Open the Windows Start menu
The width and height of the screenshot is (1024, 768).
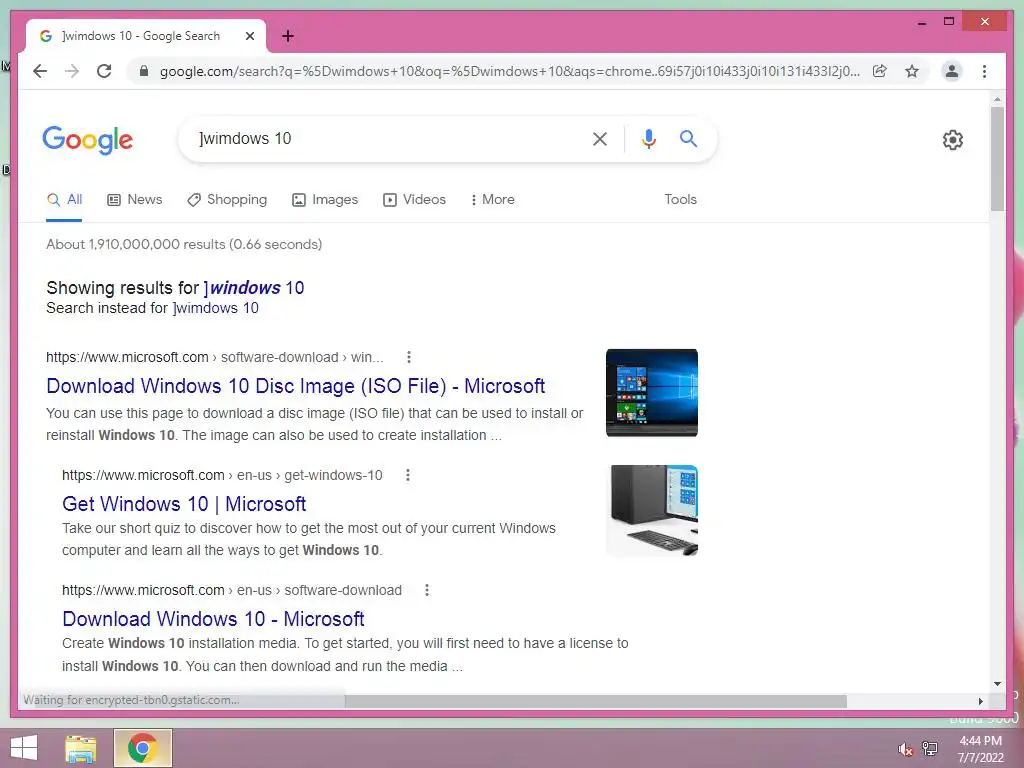pyautogui.click(x=24, y=748)
